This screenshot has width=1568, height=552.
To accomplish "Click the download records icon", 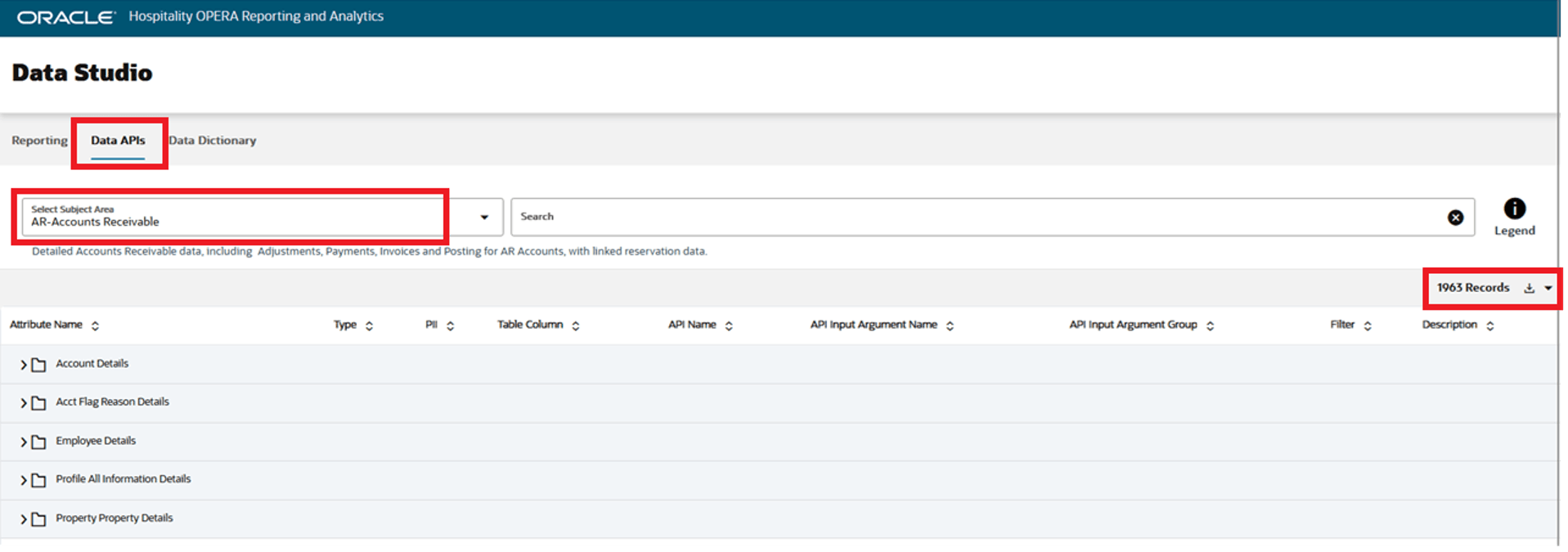I will [x=1529, y=288].
